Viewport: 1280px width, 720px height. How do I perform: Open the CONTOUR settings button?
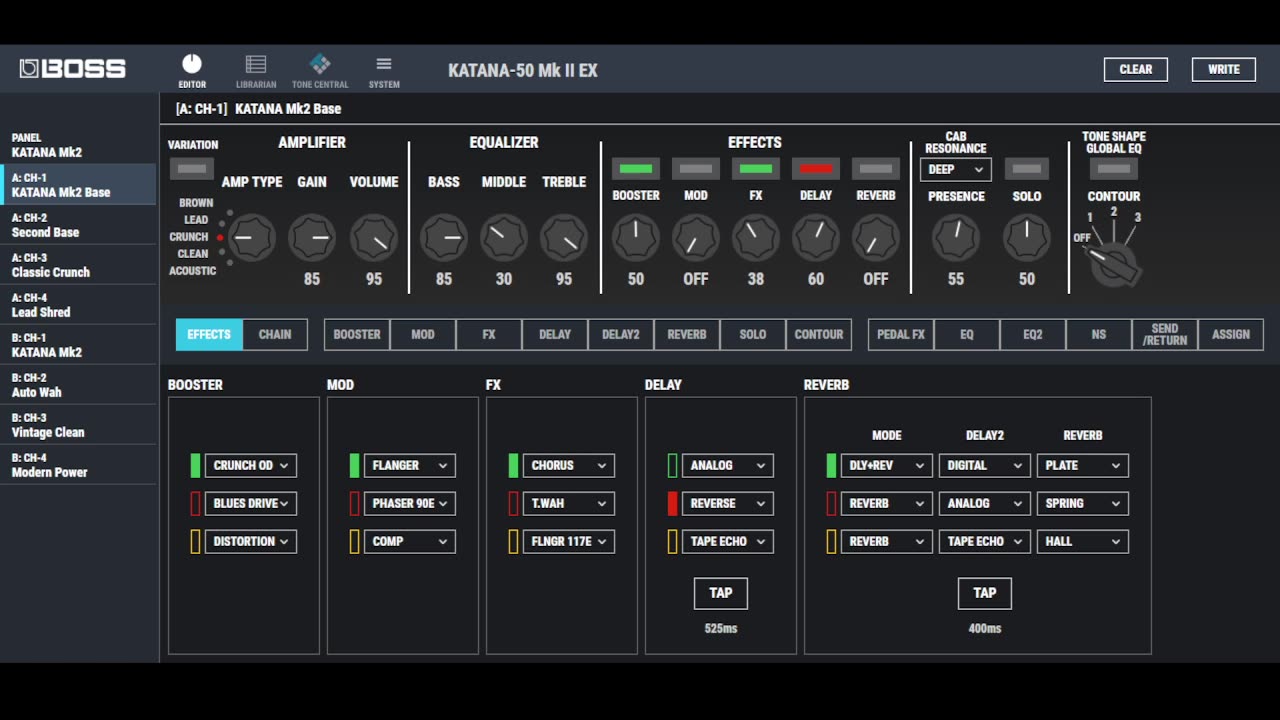tap(819, 334)
